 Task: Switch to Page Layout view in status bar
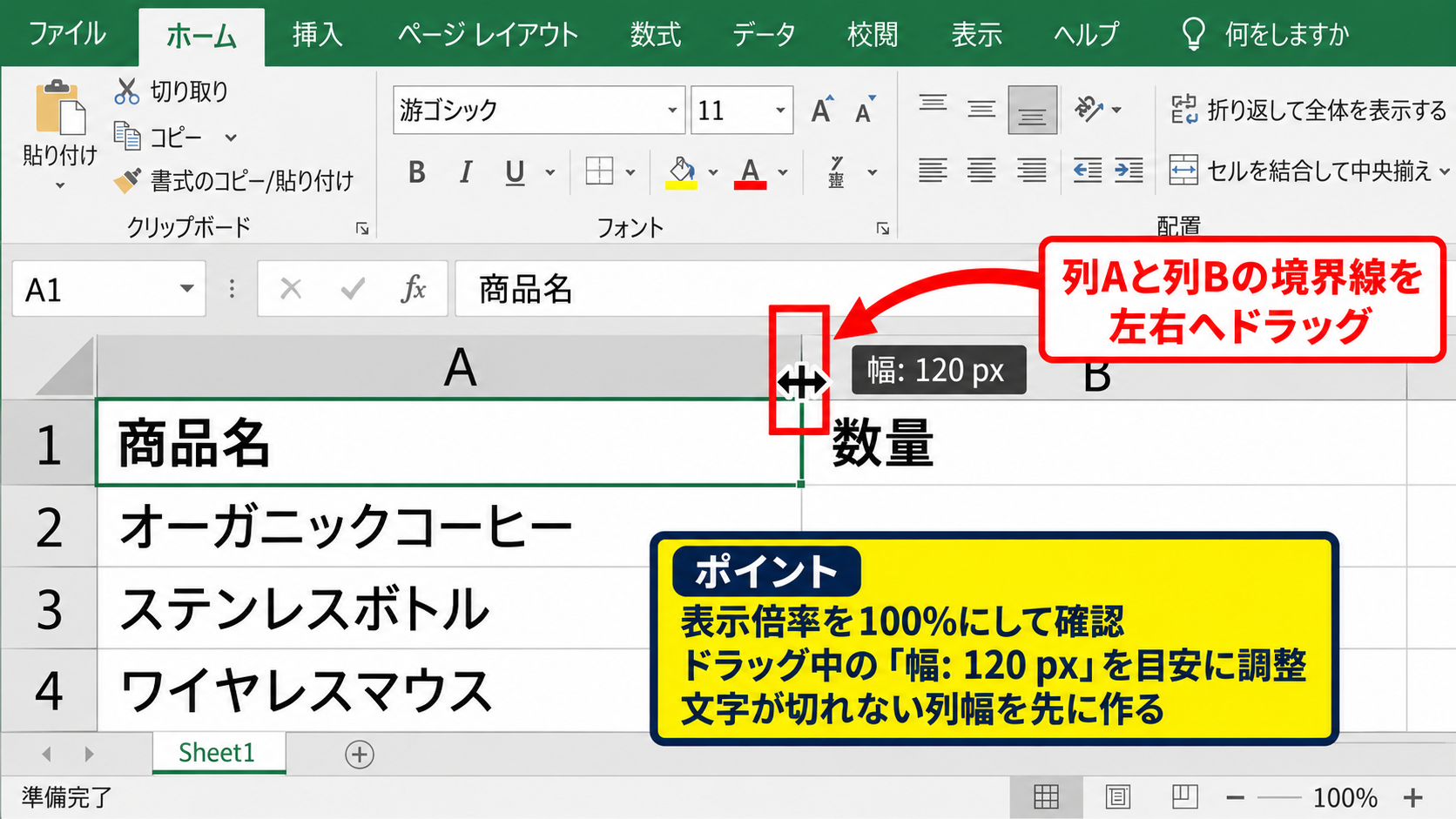[1117, 797]
